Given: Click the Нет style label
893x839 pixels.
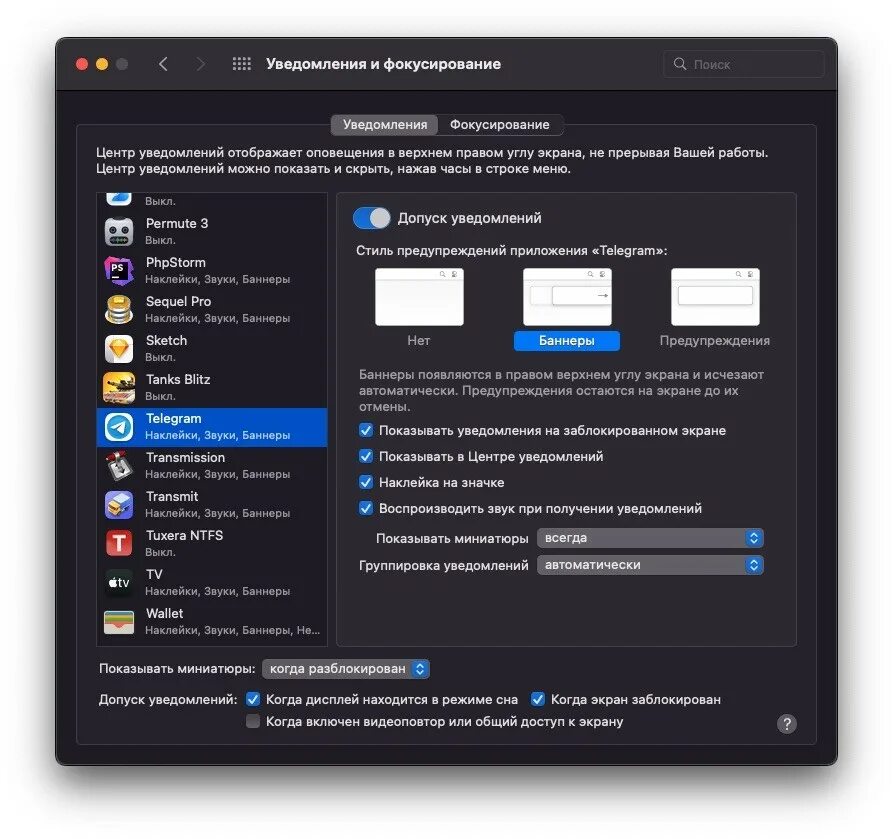Looking at the screenshot, I should pos(419,341).
